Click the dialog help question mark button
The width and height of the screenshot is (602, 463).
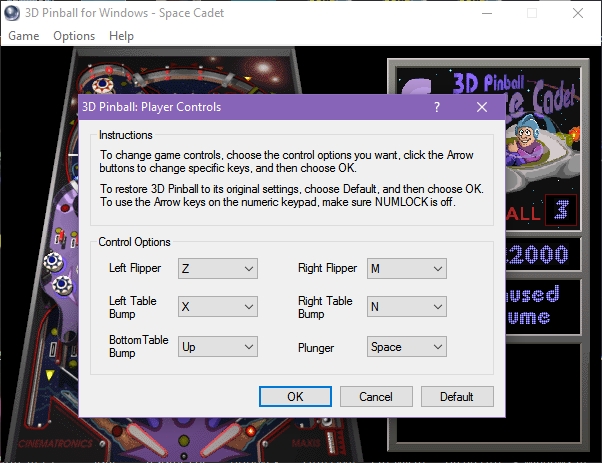(437, 107)
